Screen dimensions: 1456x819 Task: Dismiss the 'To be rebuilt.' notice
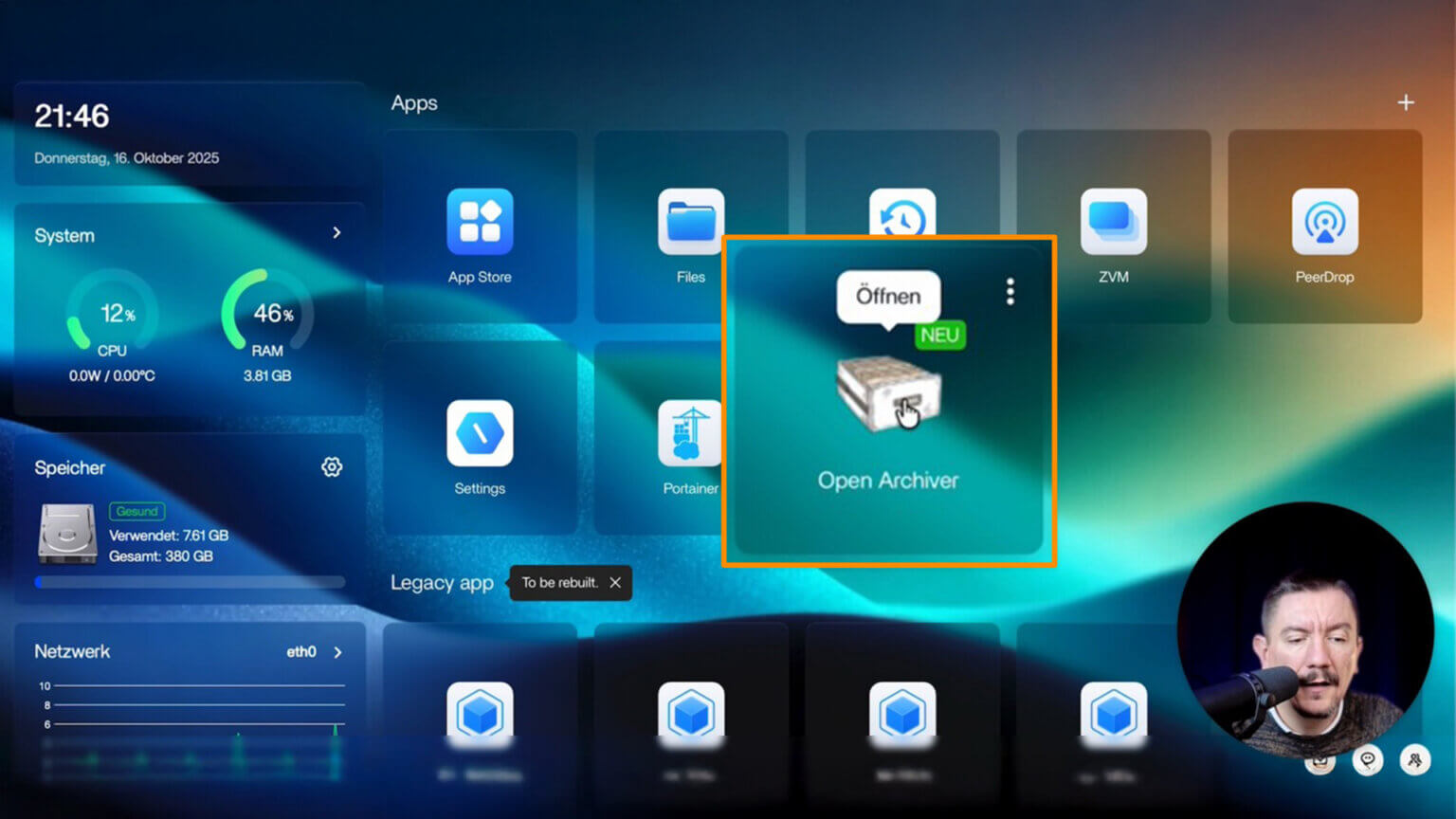(615, 583)
